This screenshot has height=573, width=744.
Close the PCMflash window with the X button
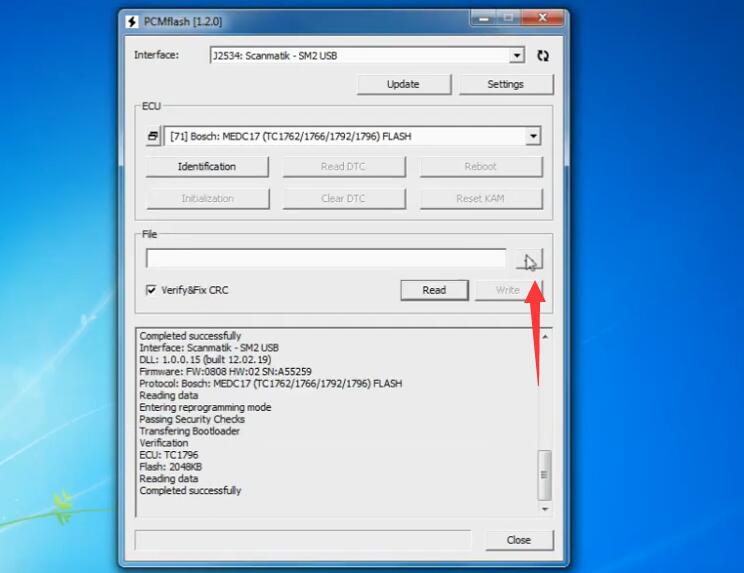[543, 18]
